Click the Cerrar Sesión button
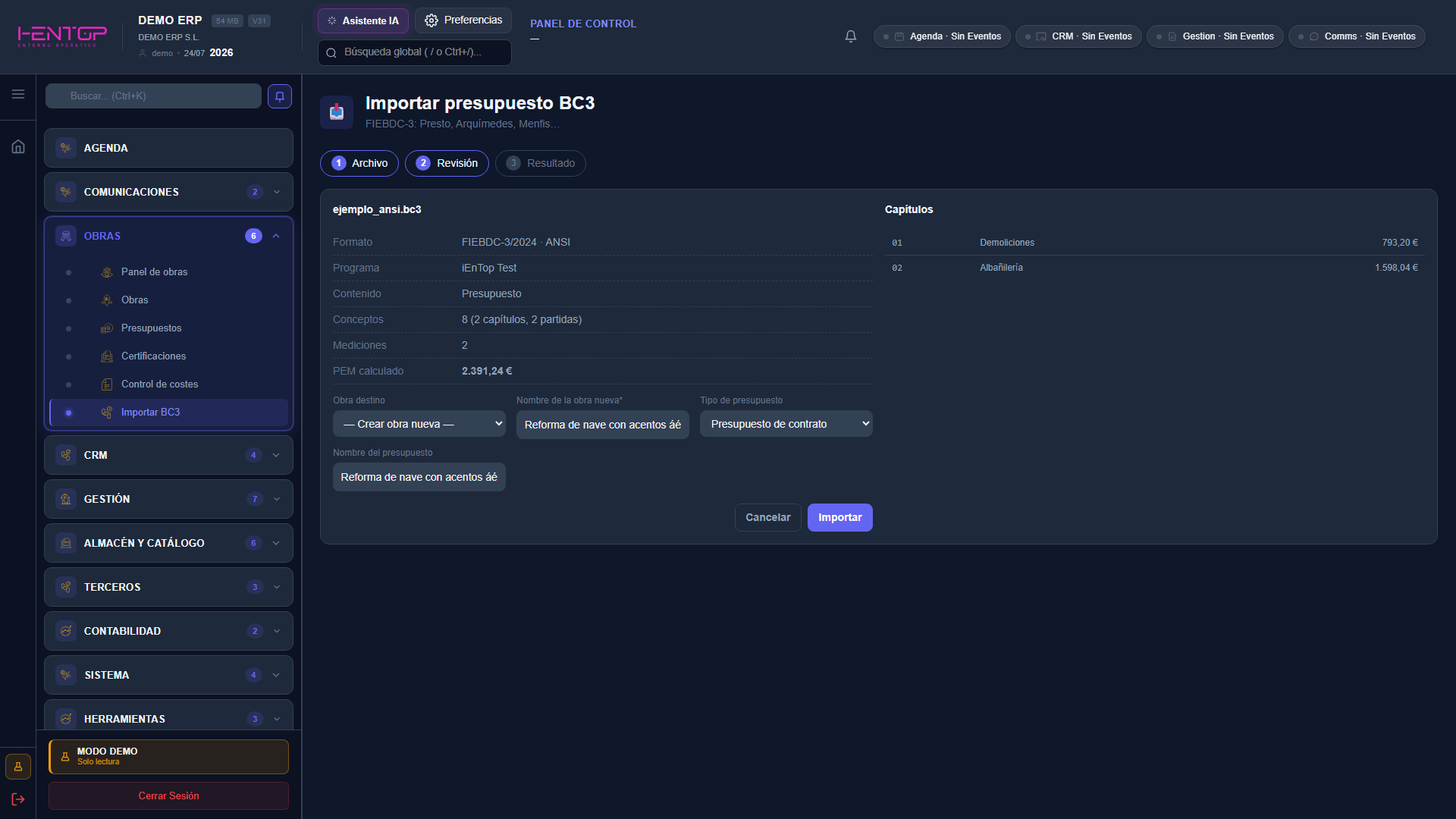This screenshot has height=819, width=1456. coord(168,795)
